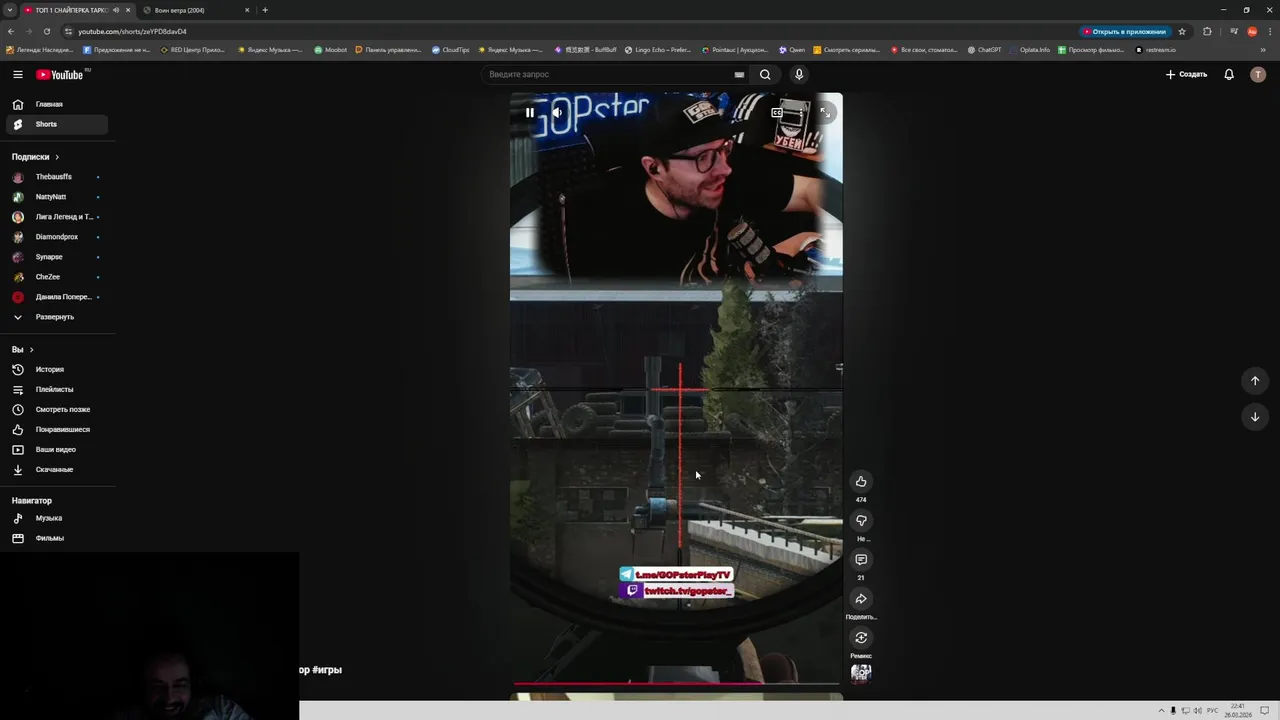
Task: Go to next Short with down arrow
Action: pyautogui.click(x=1255, y=417)
